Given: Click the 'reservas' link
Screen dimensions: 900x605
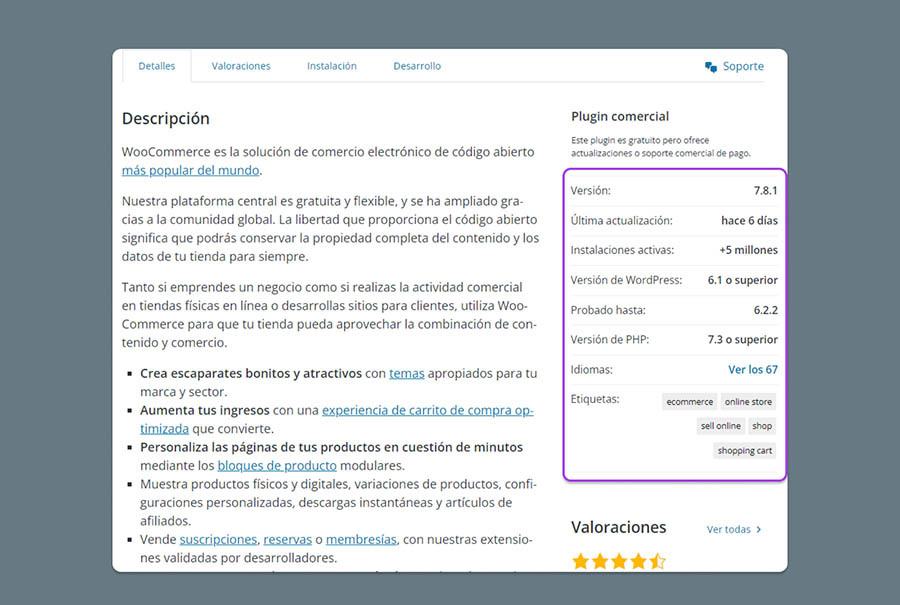Looking at the screenshot, I should [288, 539].
